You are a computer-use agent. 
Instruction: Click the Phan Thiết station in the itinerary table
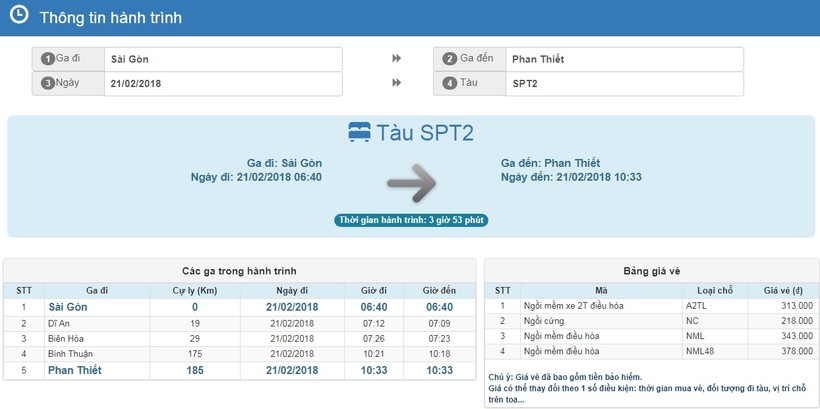tap(74, 370)
